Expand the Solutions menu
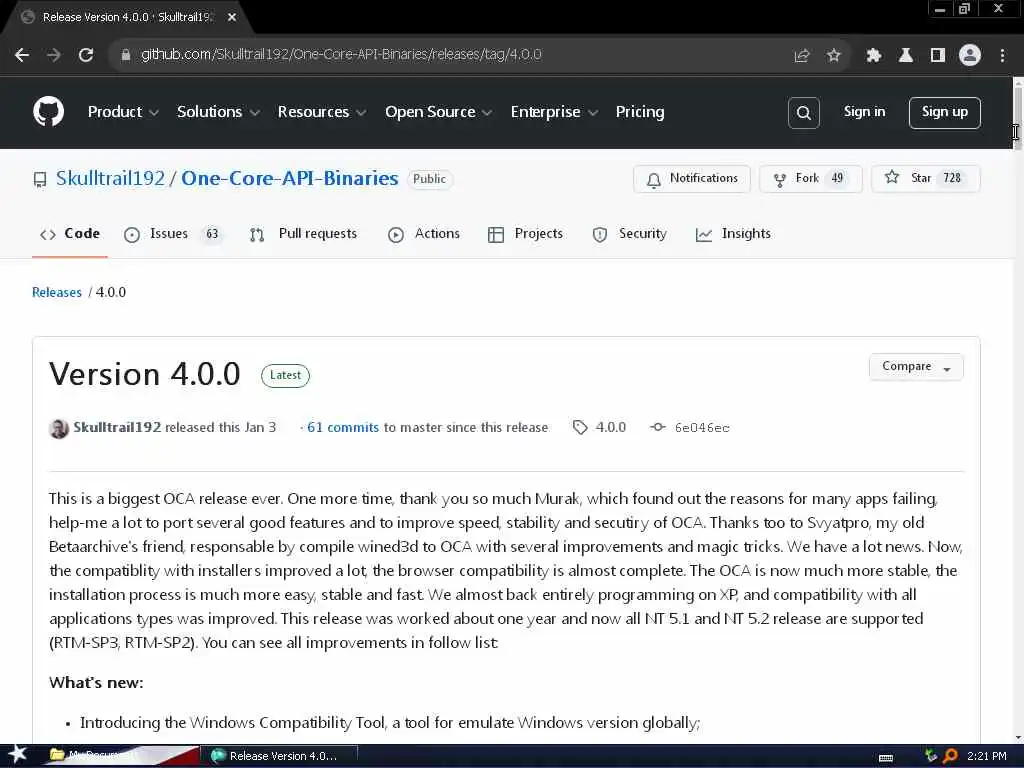The image size is (1024, 768). [218, 112]
